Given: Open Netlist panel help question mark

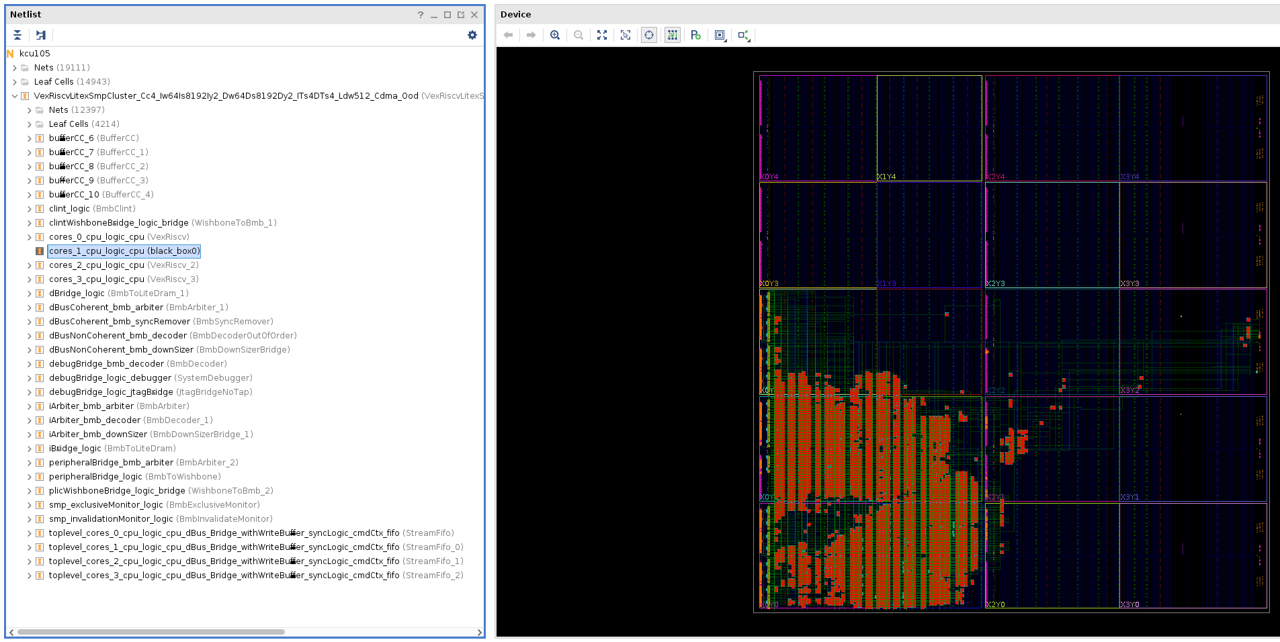Looking at the screenshot, I should (x=420, y=15).
